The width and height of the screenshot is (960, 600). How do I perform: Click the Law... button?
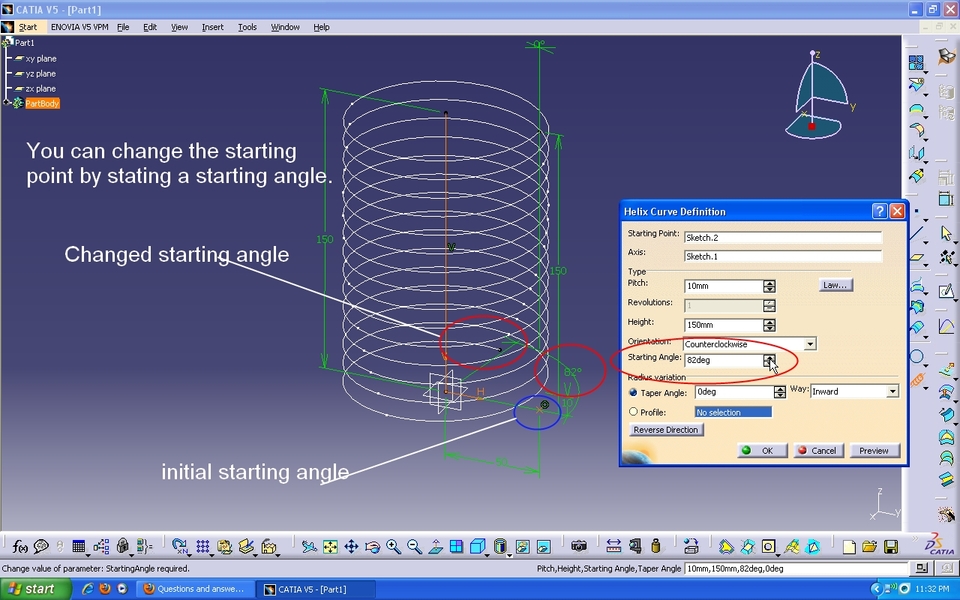pos(835,285)
